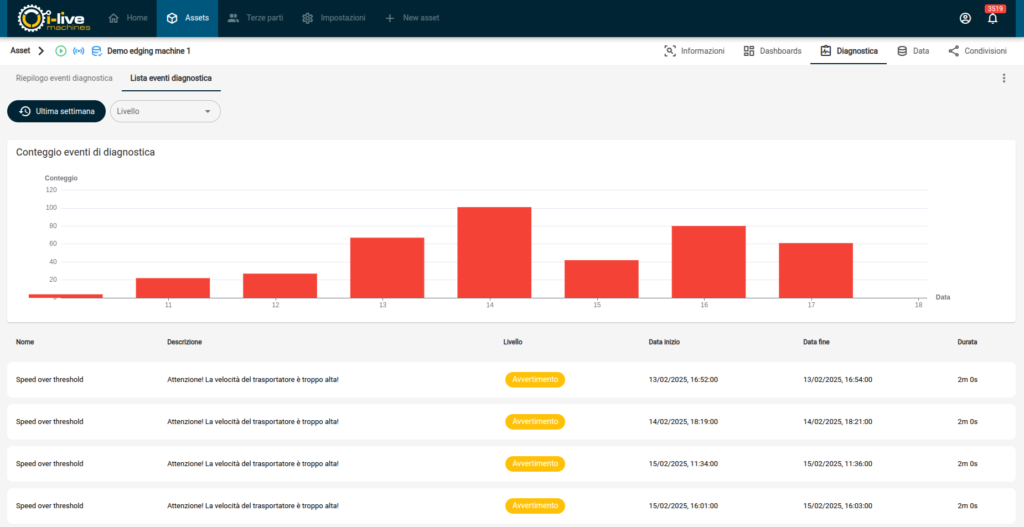The width and height of the screenshot is (1024, 527).
Task: Expand the Livello dropdown filter
Action: point(165,111)
